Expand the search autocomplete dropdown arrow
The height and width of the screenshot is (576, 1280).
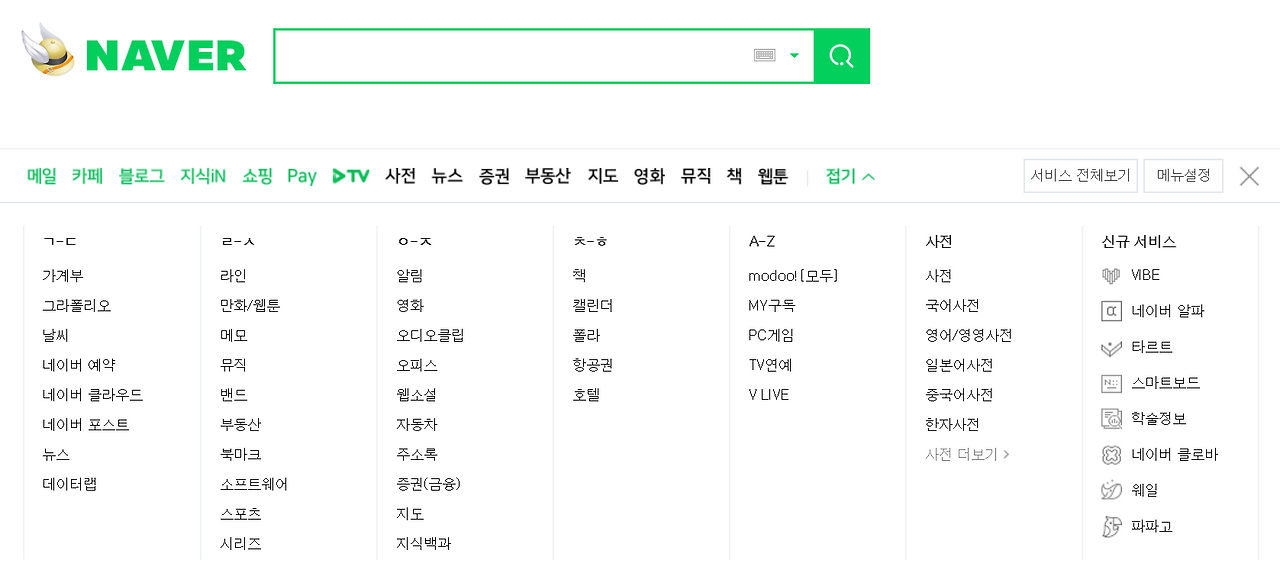coord(794,56)
